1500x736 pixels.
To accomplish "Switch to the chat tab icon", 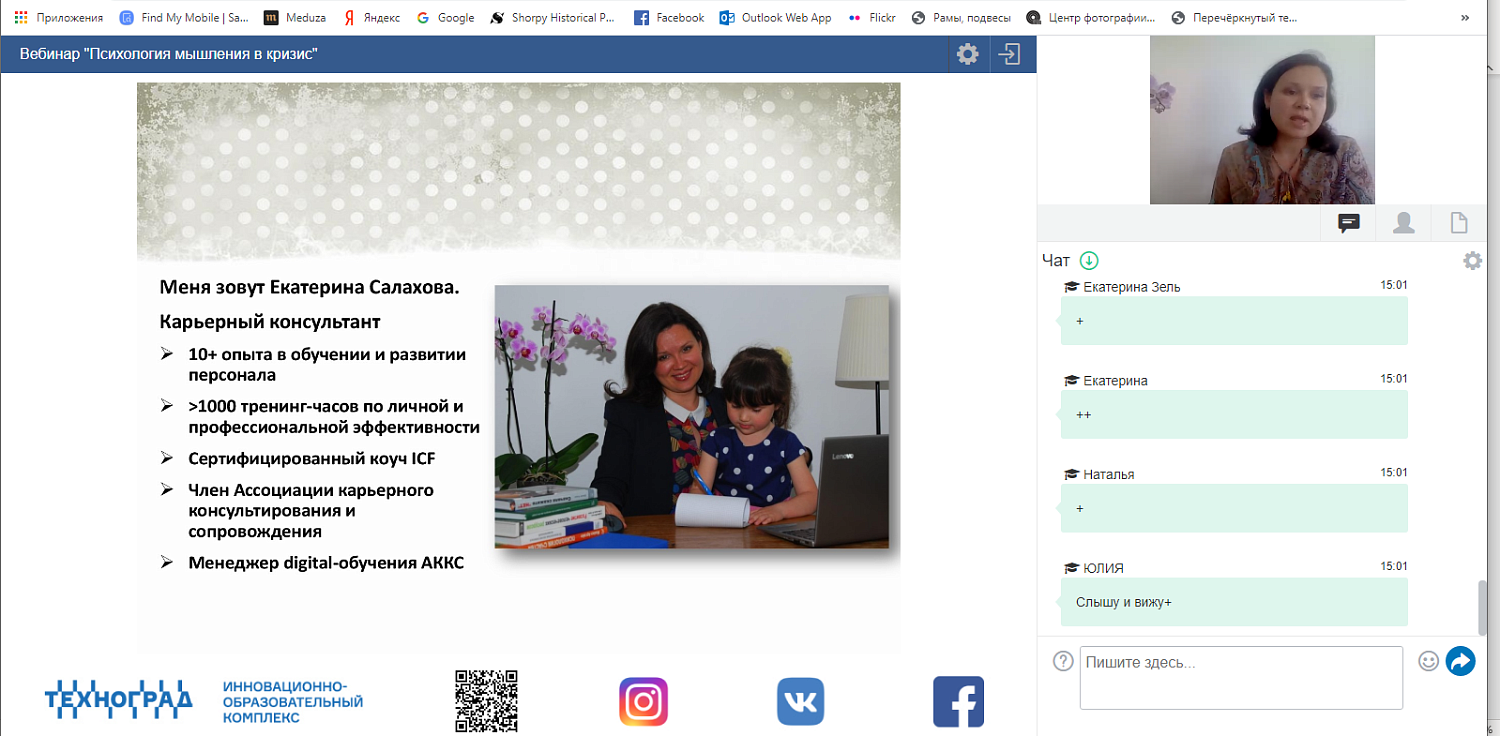I will click(x=1349, y=223).
